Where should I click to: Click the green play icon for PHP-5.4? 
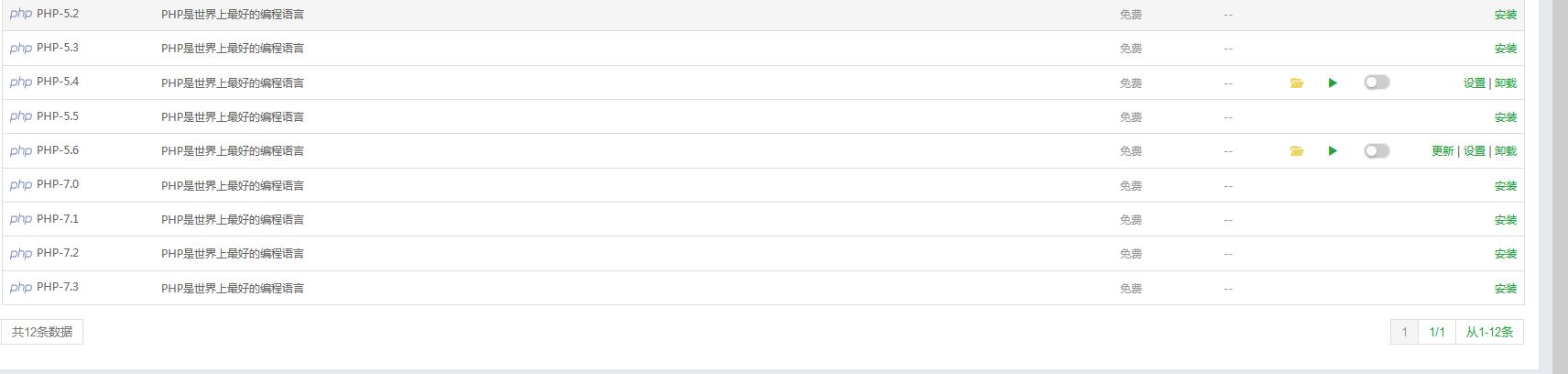(x=1333, y=82)
